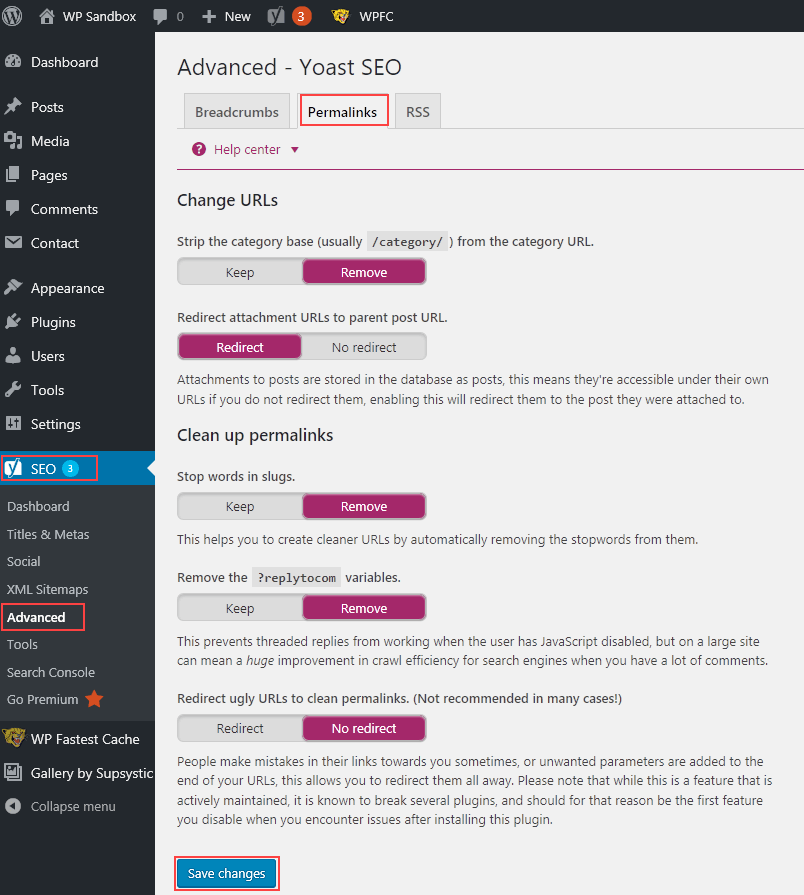Viewport: 804px width, 895px height.
Task: Click Collapse menu text
Action: click(73, 807)
